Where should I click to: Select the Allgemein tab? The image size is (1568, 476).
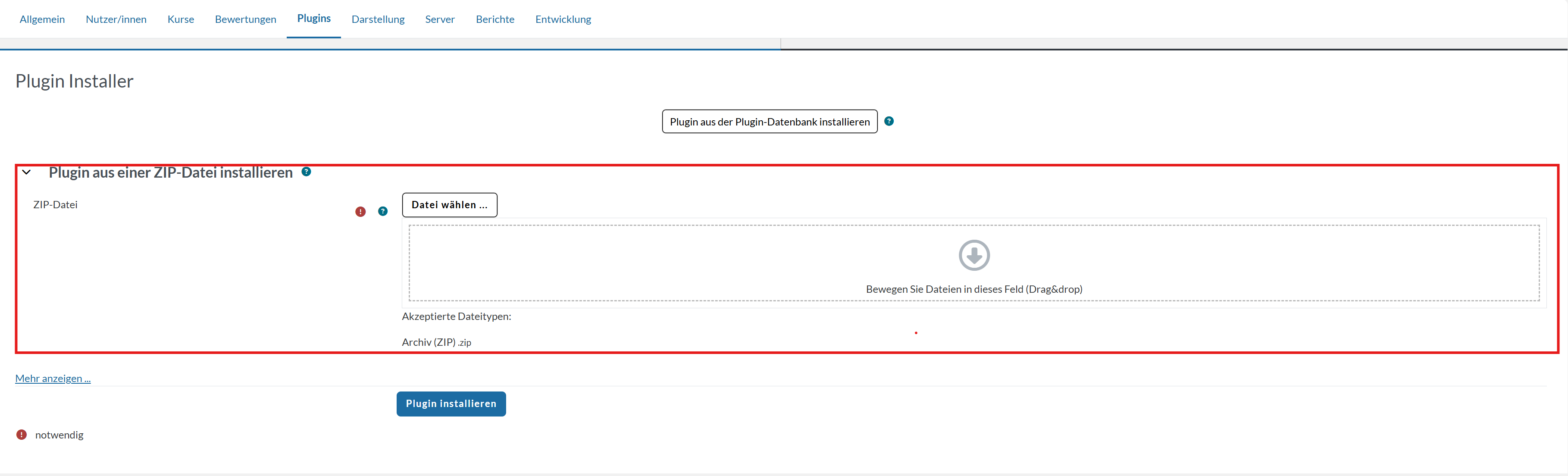pos(42,19)
